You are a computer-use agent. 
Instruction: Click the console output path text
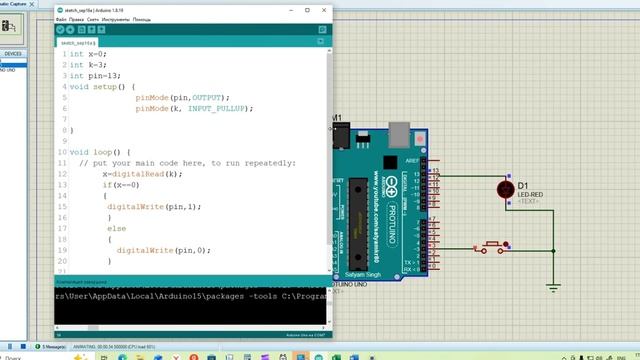(191, 296)
